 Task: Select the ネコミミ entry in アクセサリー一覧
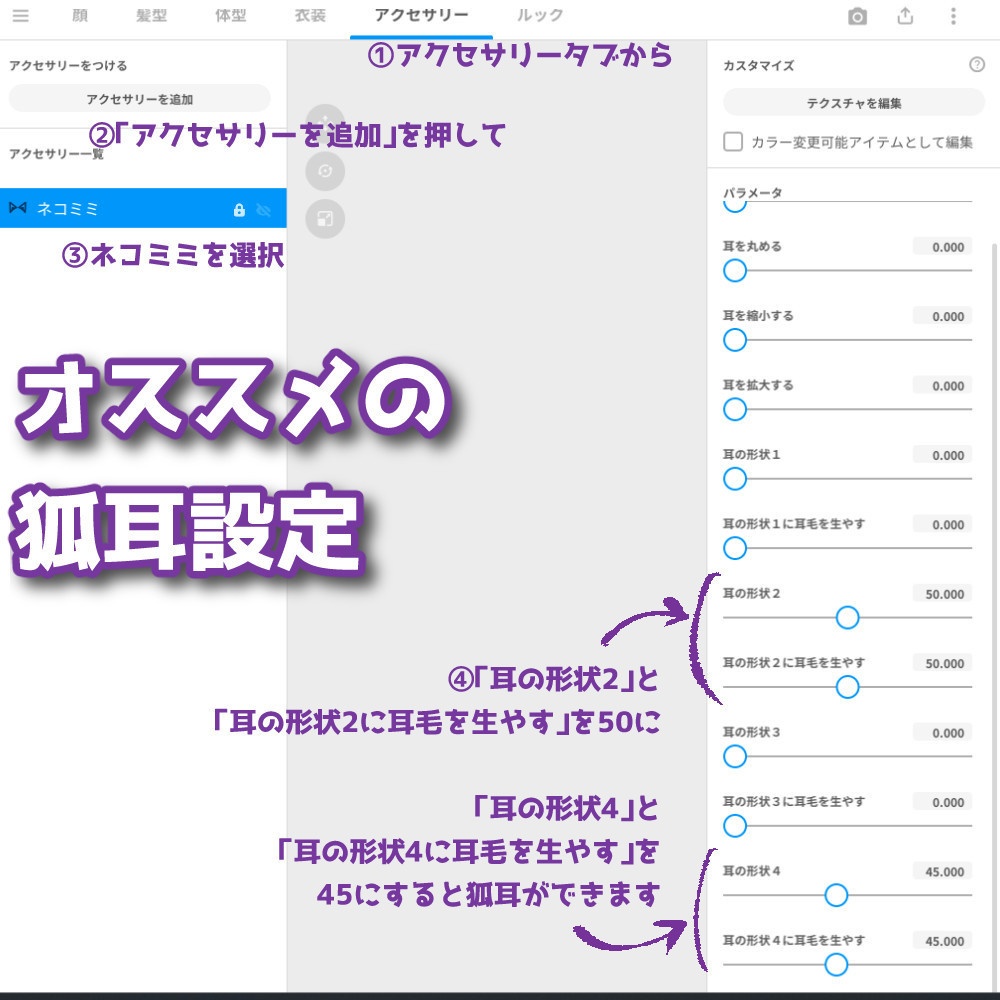point(120,208)
